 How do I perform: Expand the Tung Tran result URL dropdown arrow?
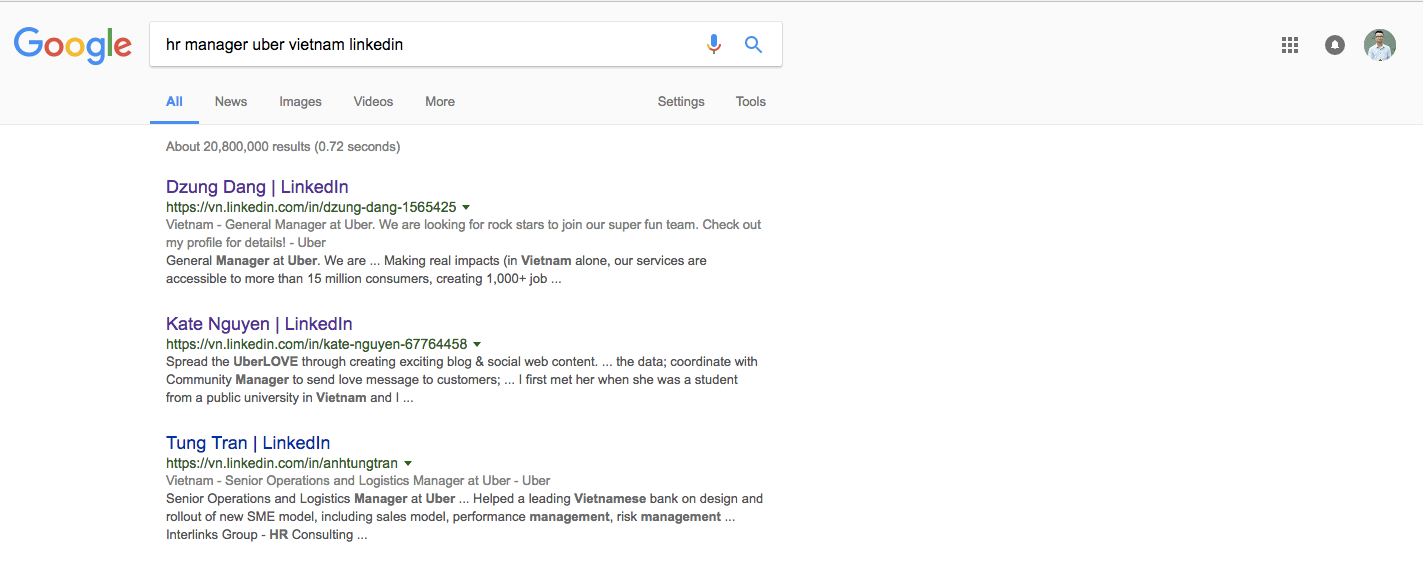click(x=408, y=463)
